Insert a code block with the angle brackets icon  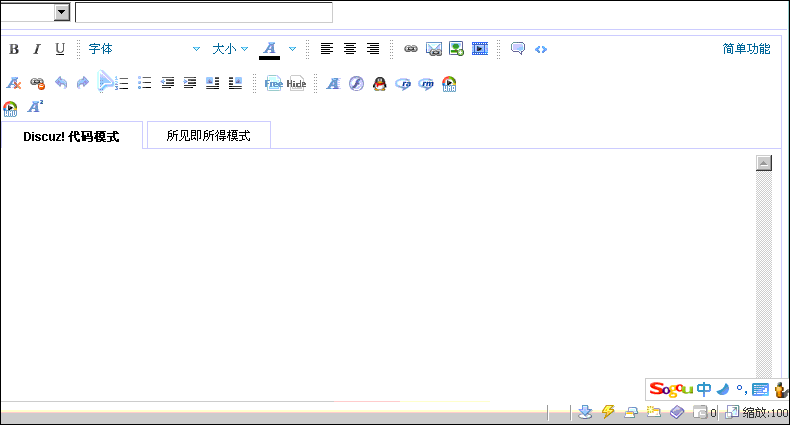coord(541,49)
